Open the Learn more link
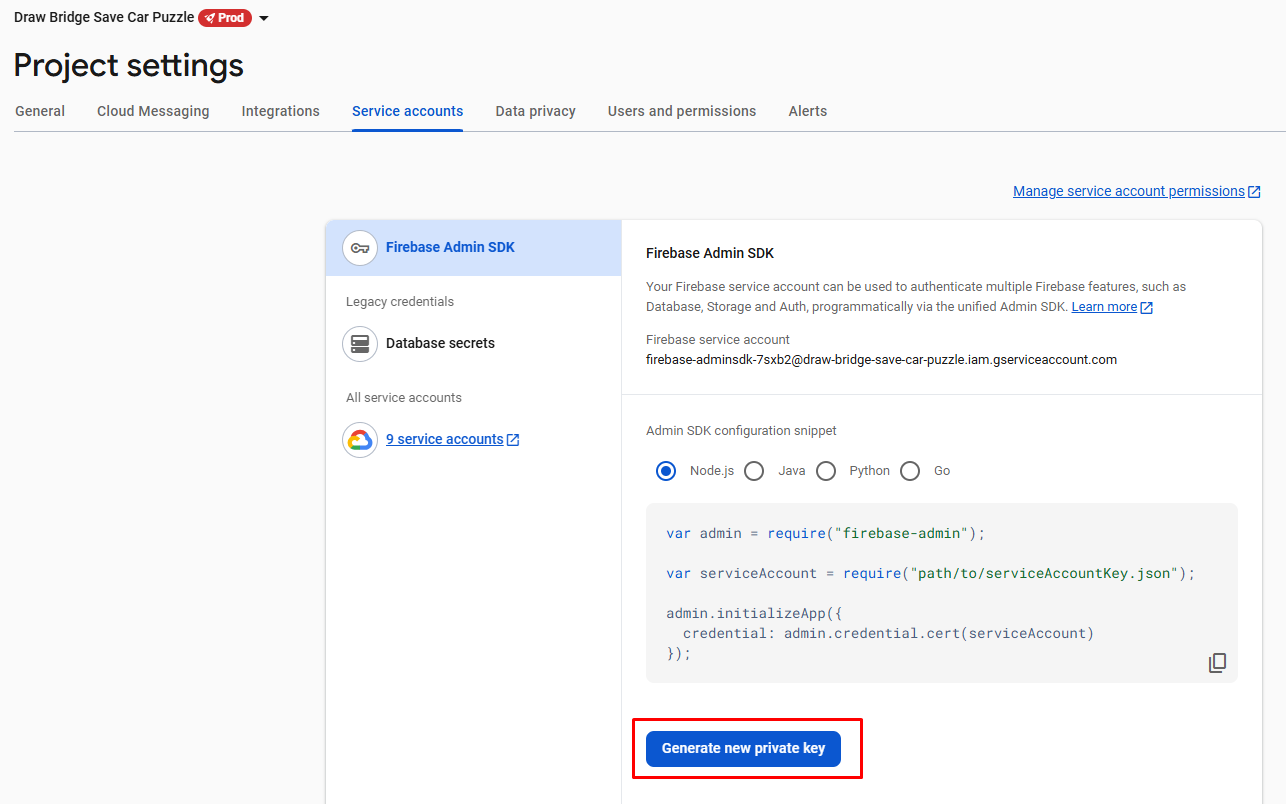The image size is (1286, 804). pyautogui.click(x=1104, y=307)
